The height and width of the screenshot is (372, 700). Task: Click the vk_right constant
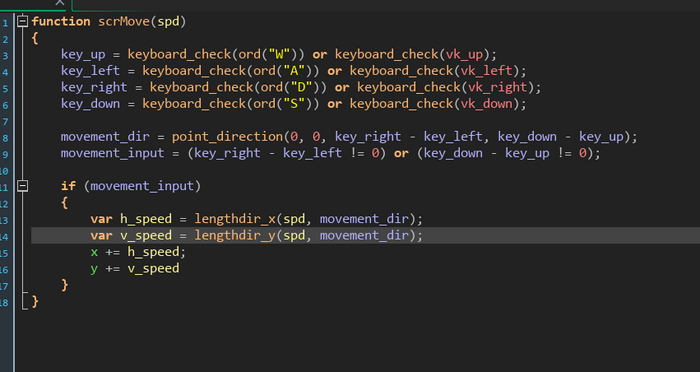(x=497, y=88)
